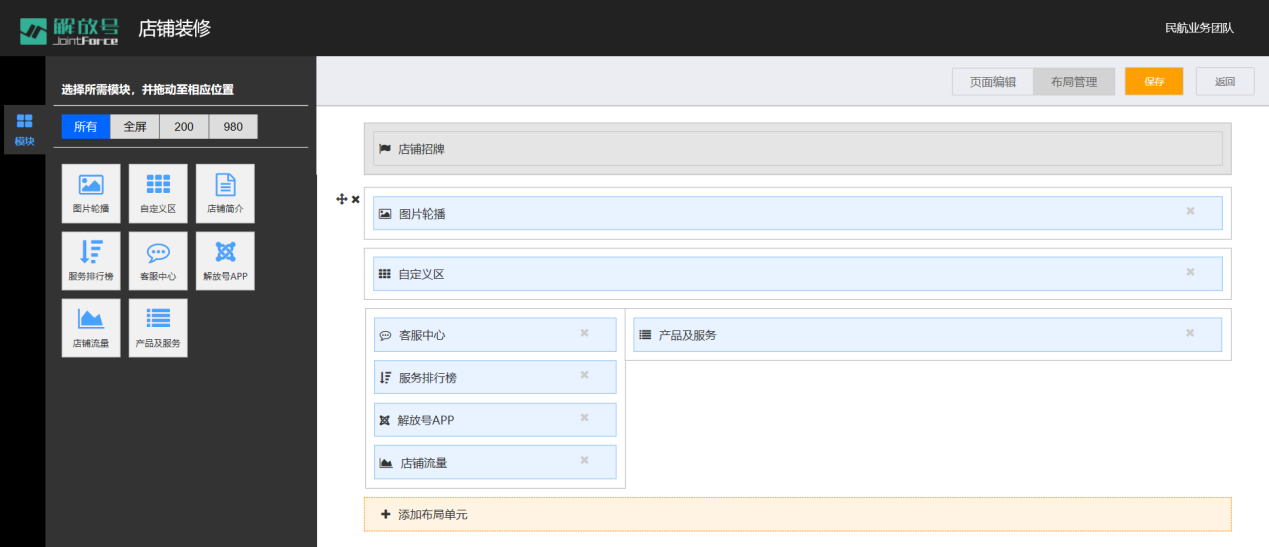The width and height of the screenshot is (1269, 547).
Task: Select the 图片轮播 module icon
Action: 91,193
